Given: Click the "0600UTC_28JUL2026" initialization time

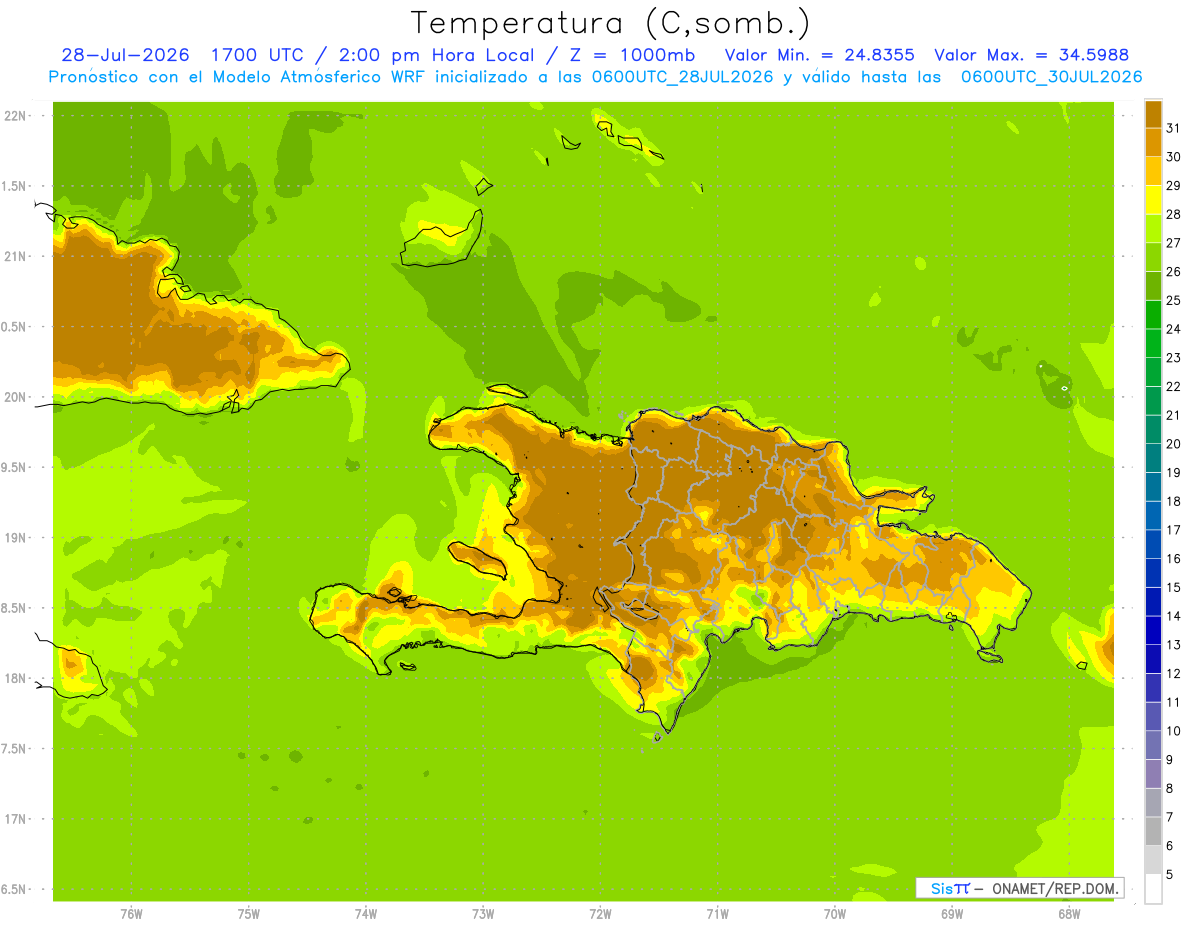Looking at the screenshot, I should [682, 77].
